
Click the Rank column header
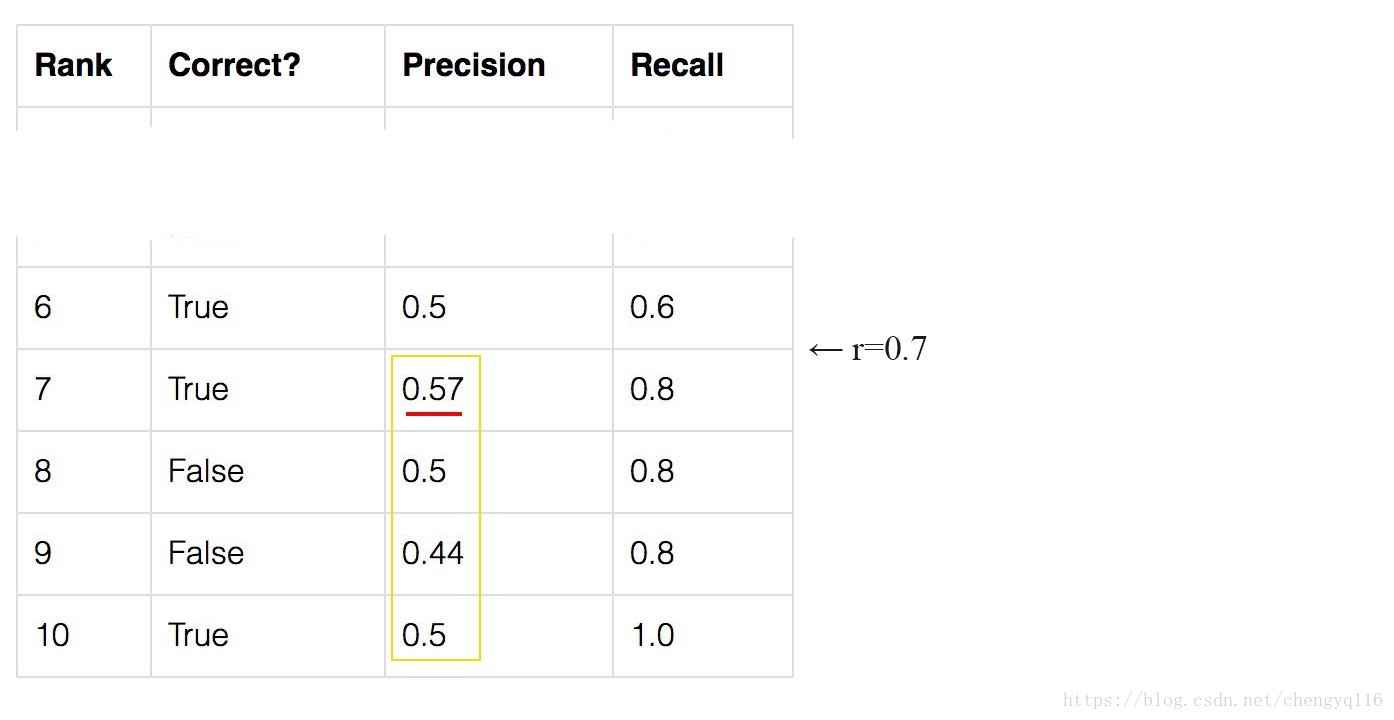[x=73, y=66]
